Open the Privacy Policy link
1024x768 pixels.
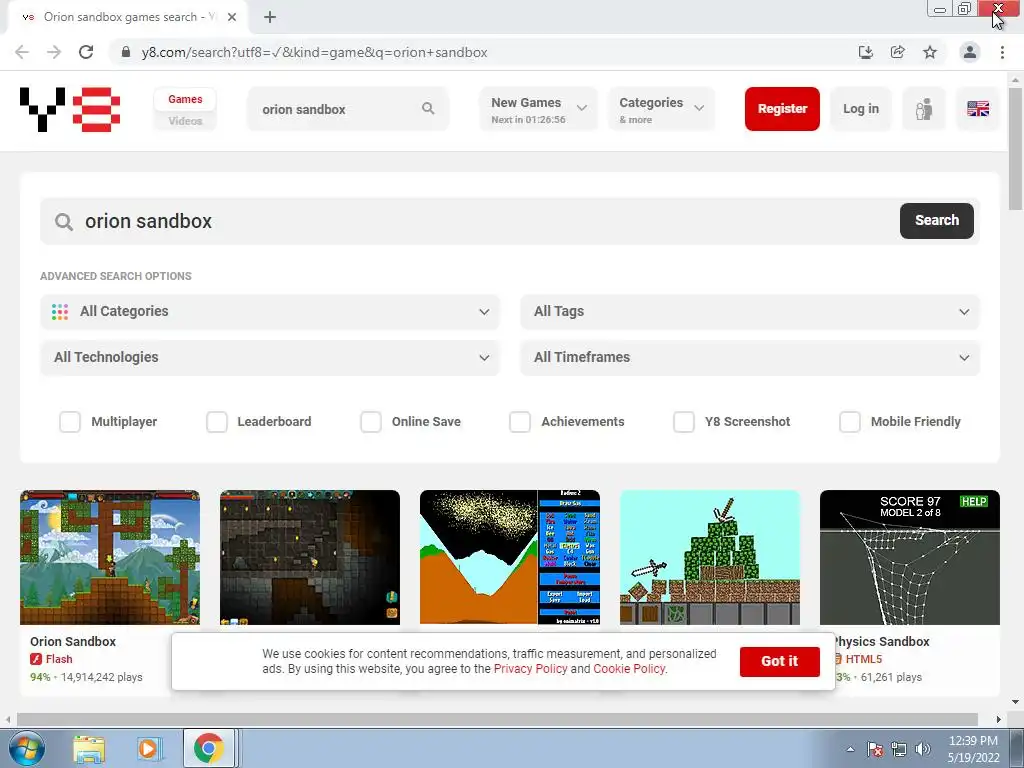pyautogui.click(x=530, y=669)
